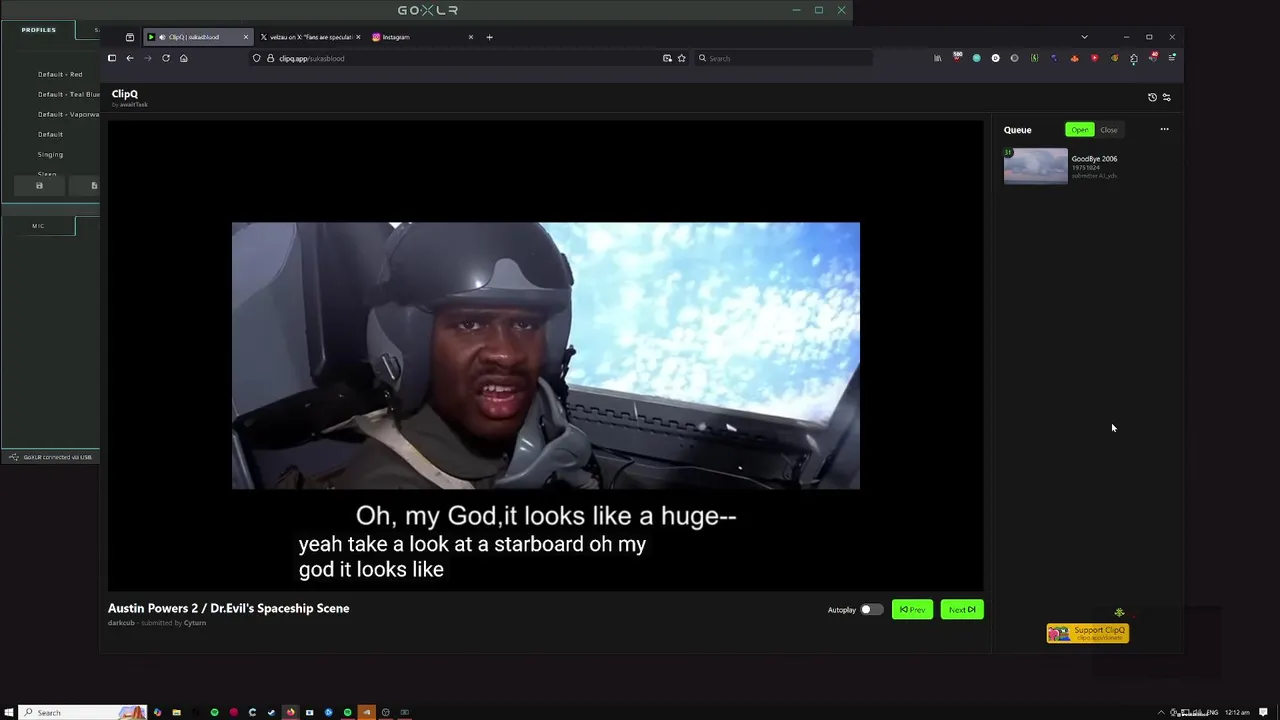1280x720 pixels.
Task: Skip to next clip with Next button
Action: click(962, 609)
